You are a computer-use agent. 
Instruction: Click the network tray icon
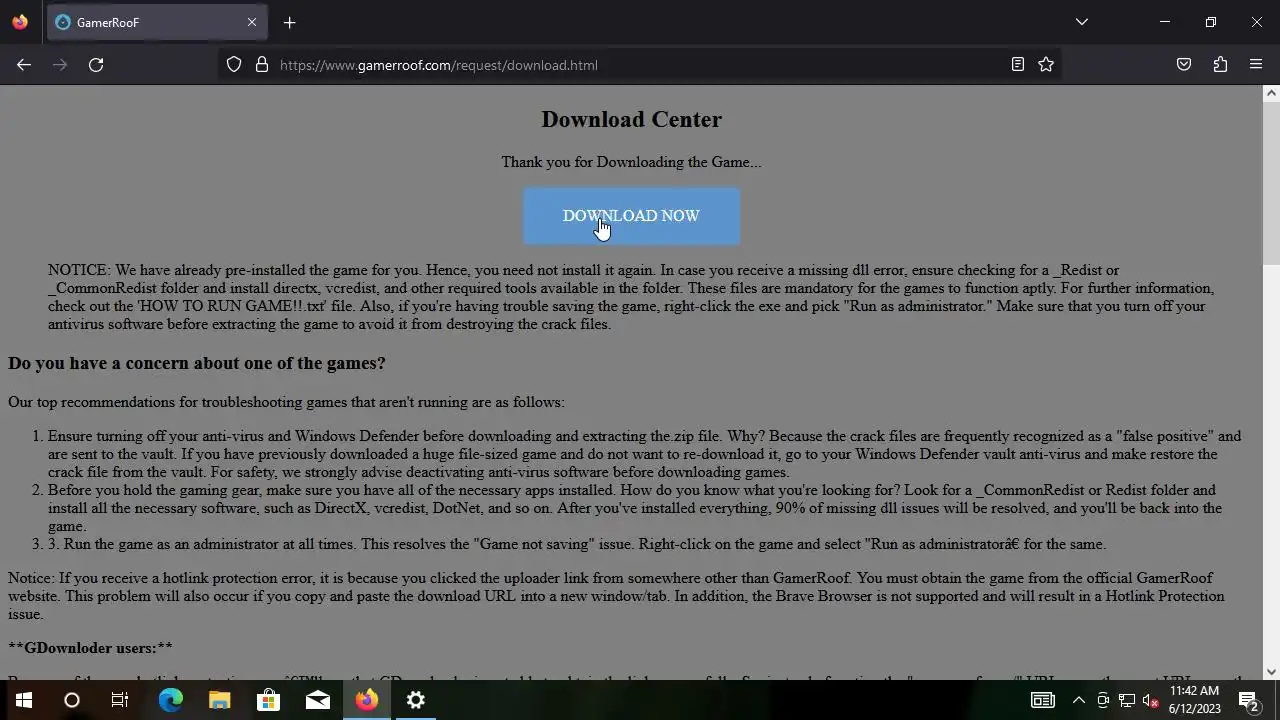pos(1127,700)
